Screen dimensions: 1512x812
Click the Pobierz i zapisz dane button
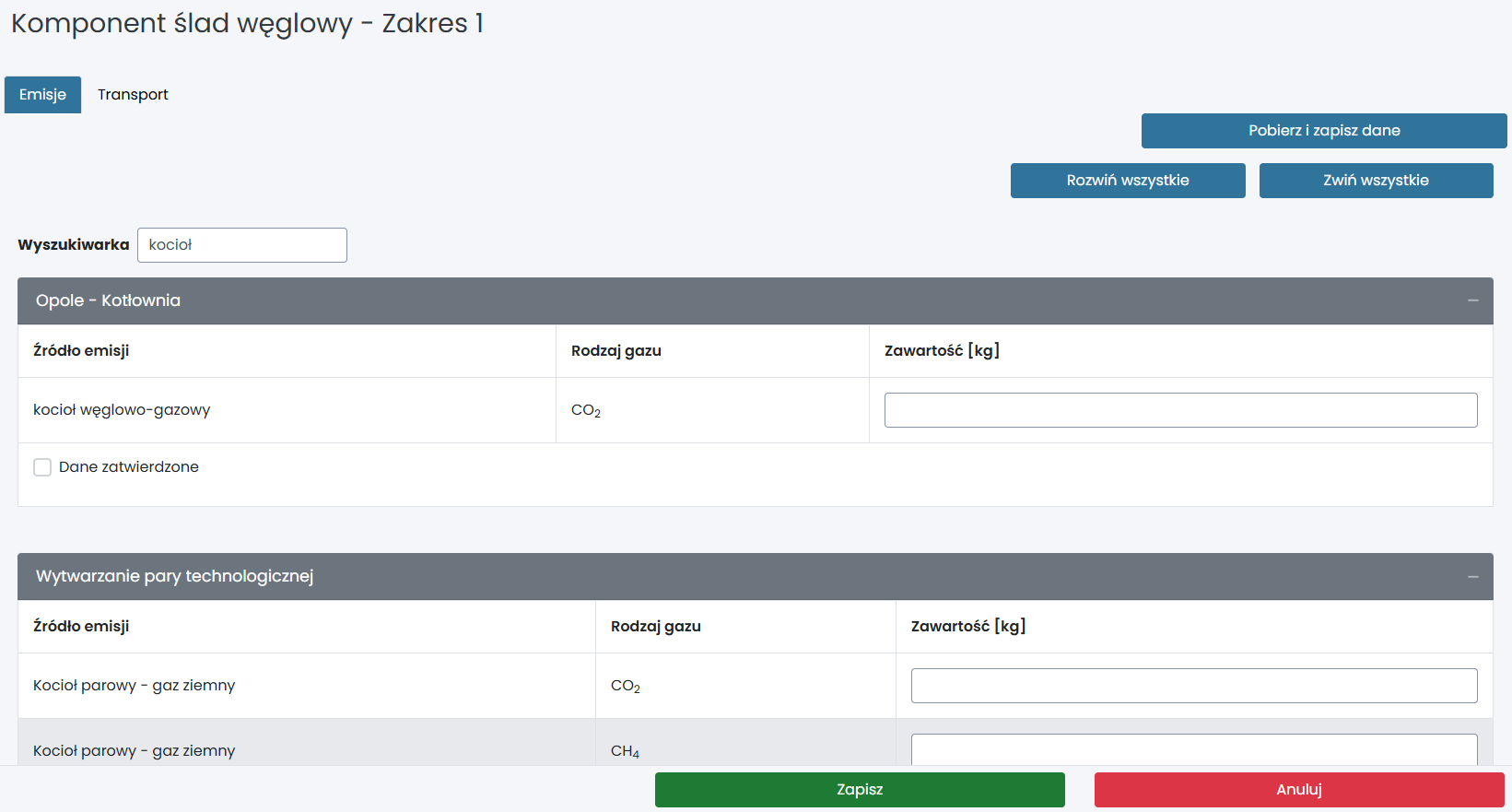pos(1323,131)
